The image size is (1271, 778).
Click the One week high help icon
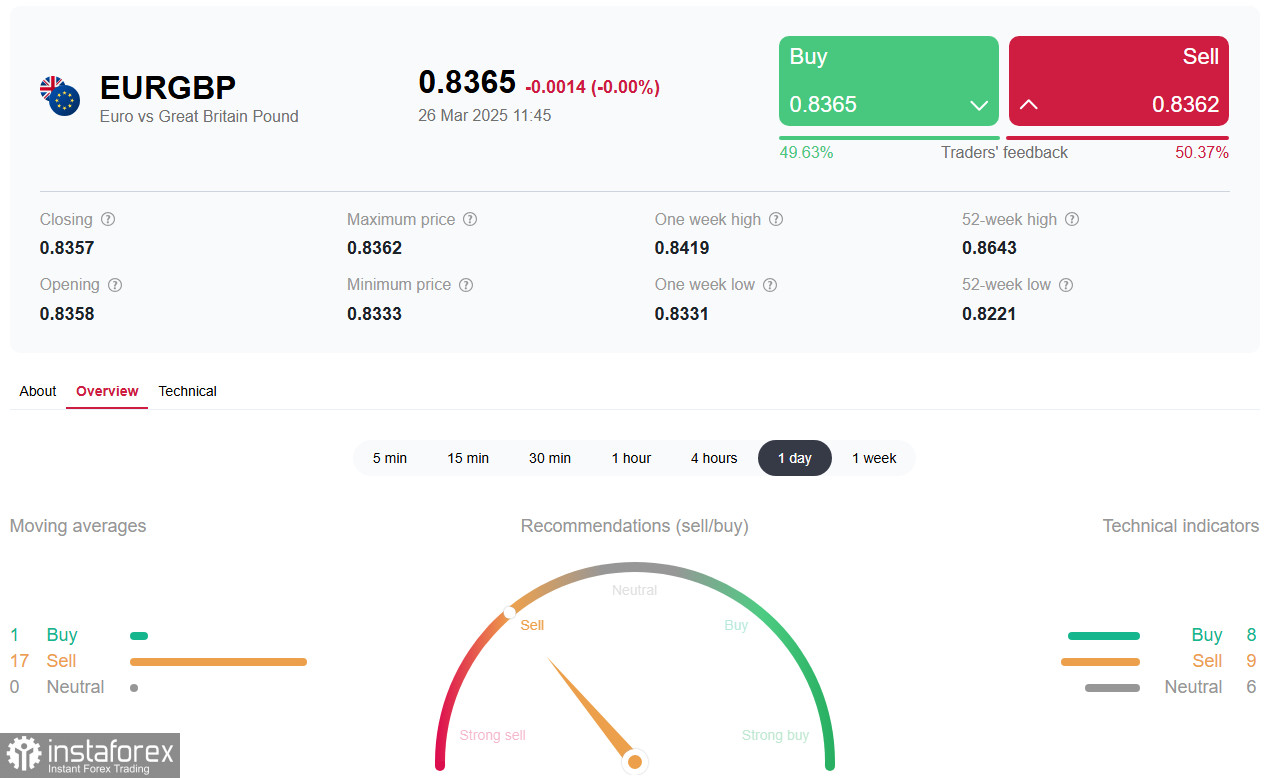(776, 220)
